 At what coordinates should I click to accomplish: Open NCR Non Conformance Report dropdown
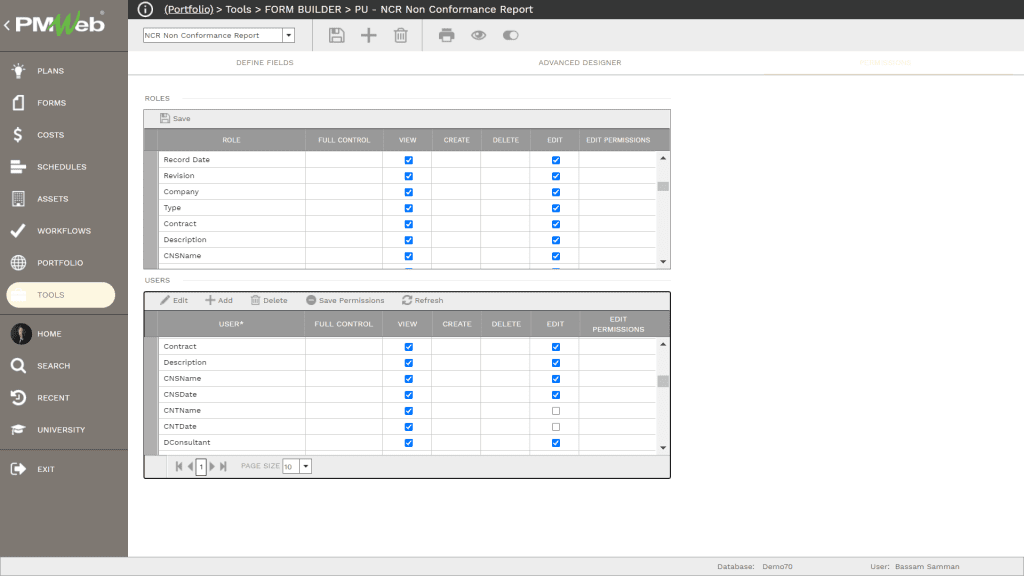289,35
